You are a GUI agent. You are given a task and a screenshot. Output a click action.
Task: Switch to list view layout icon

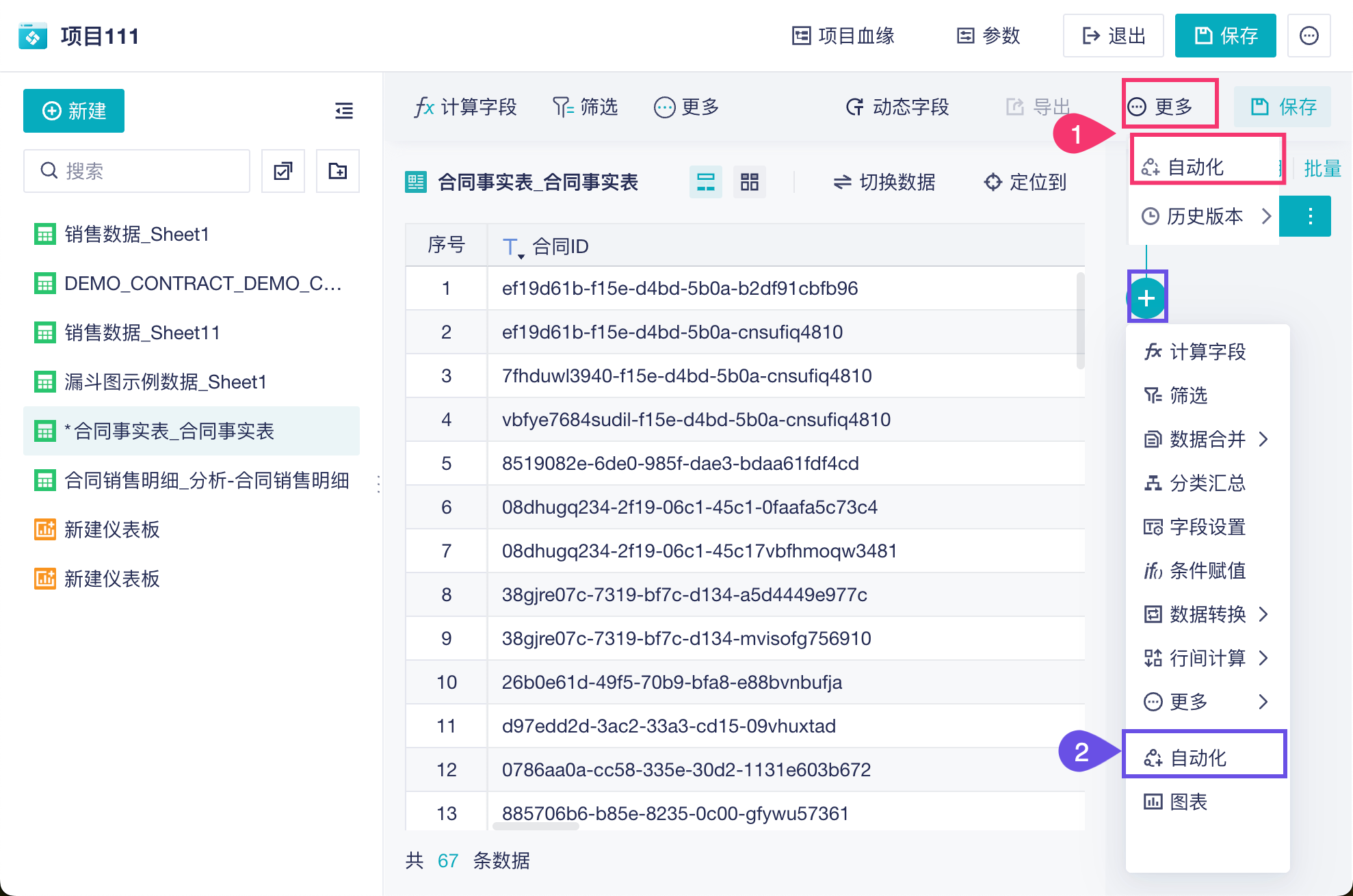pos(705,182)
